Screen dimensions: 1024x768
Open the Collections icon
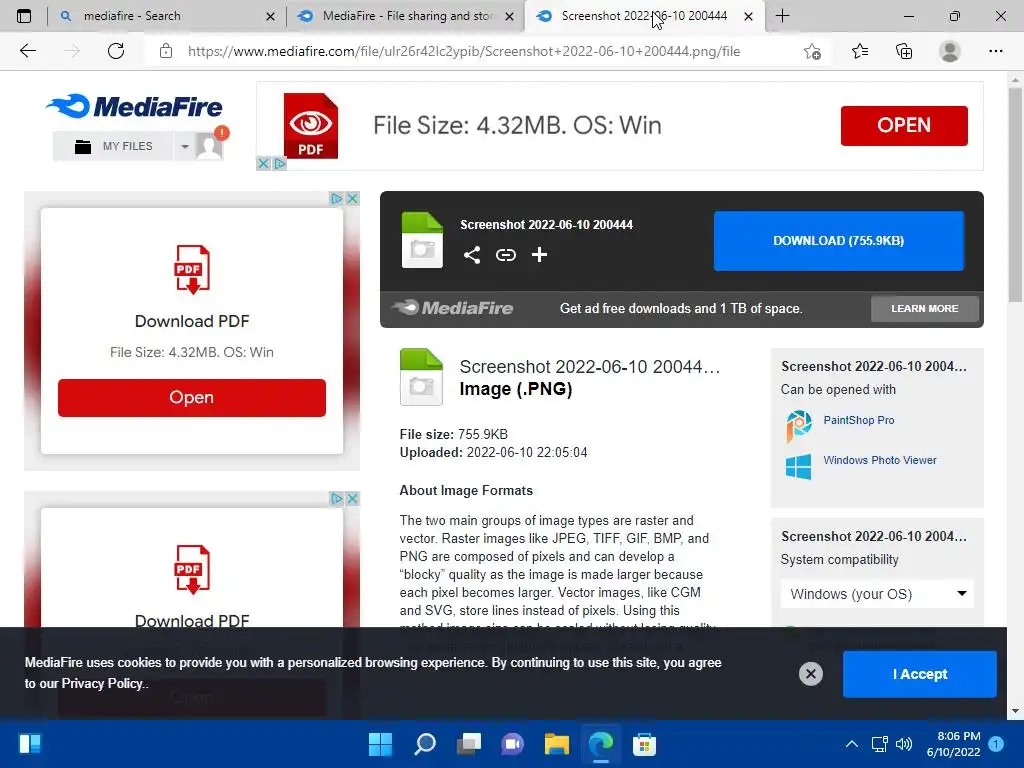(x=904, y=51)
